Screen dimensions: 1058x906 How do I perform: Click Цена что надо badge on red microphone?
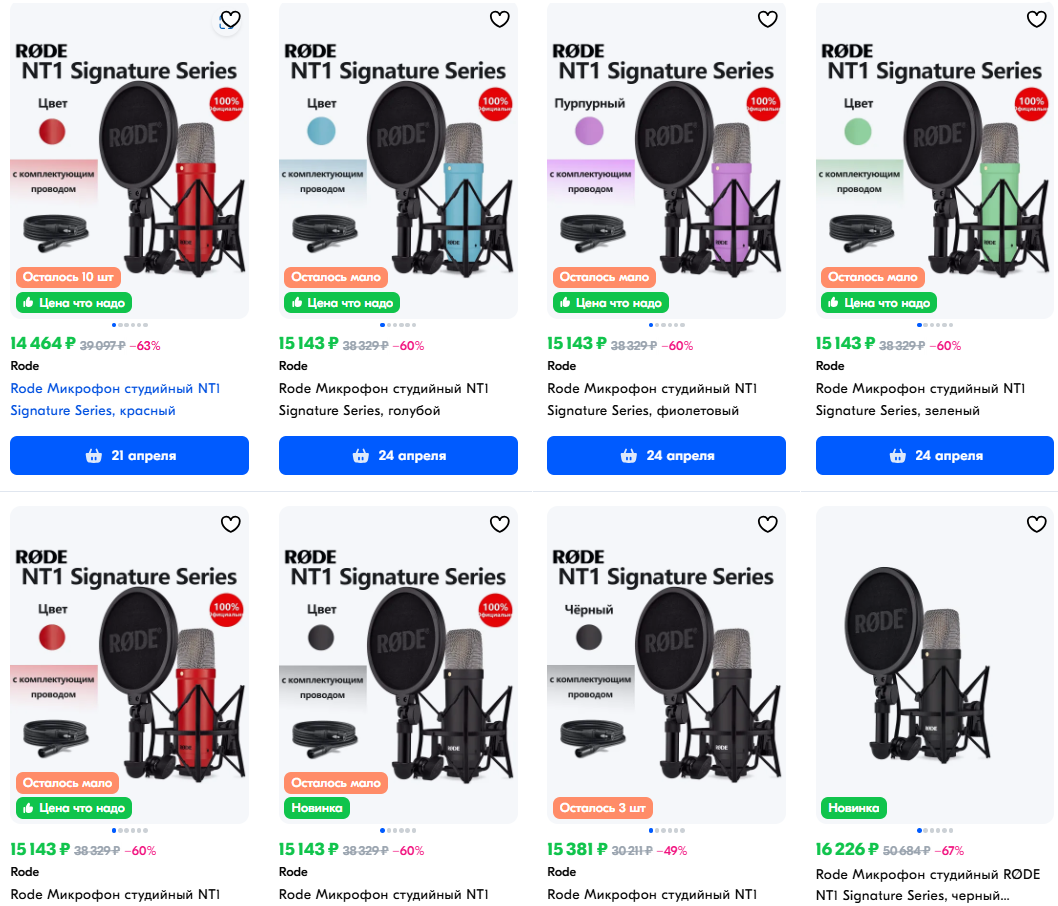click(x=74, y=303)
